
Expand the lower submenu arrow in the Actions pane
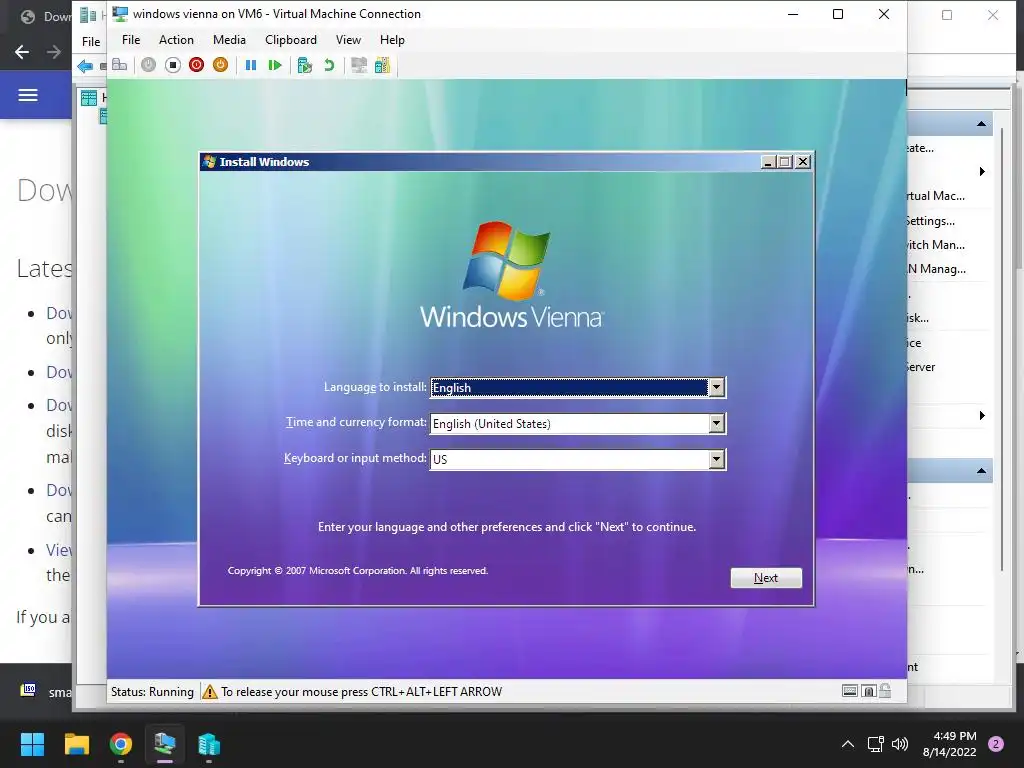tap(982, 416)
